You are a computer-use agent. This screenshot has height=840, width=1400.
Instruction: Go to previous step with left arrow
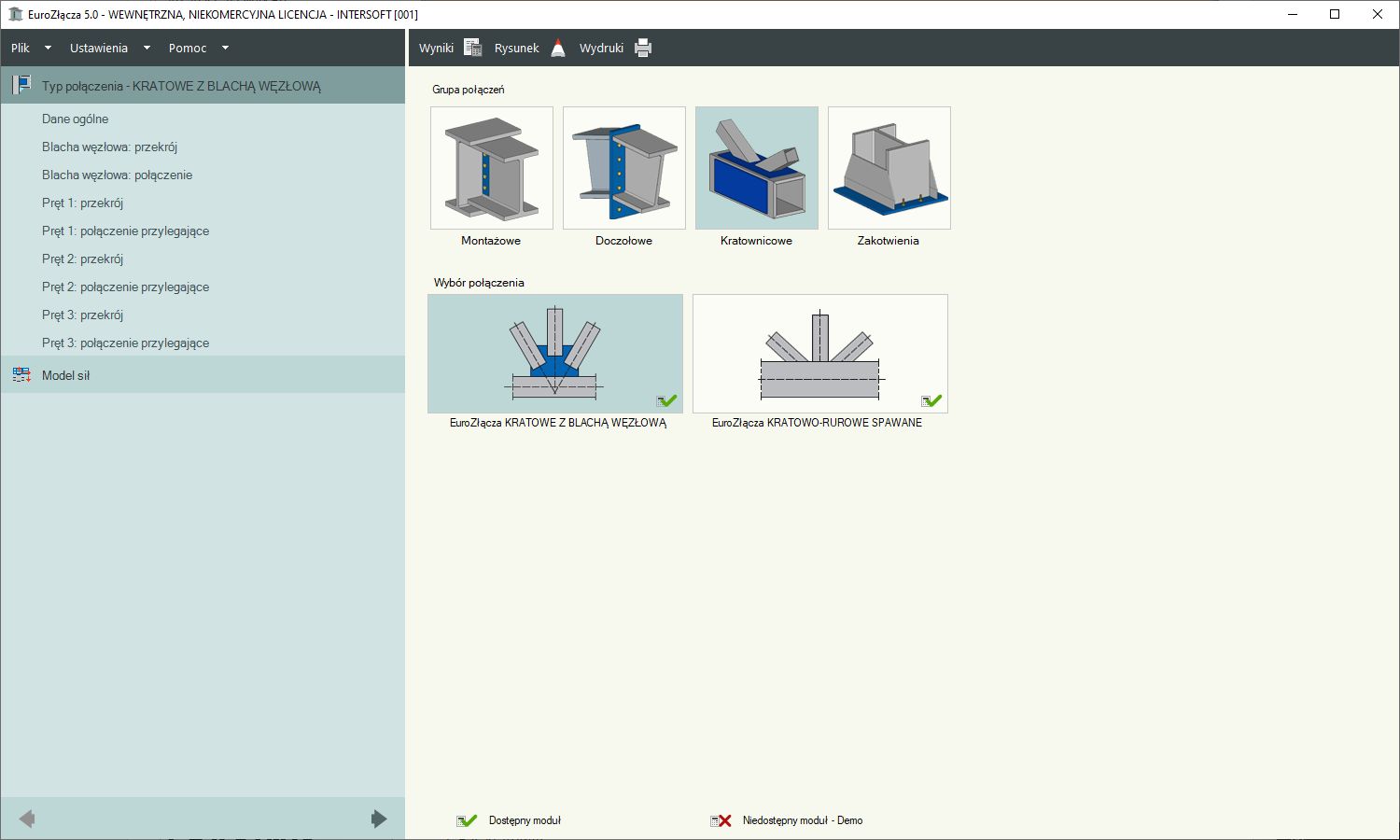point(26,819)
